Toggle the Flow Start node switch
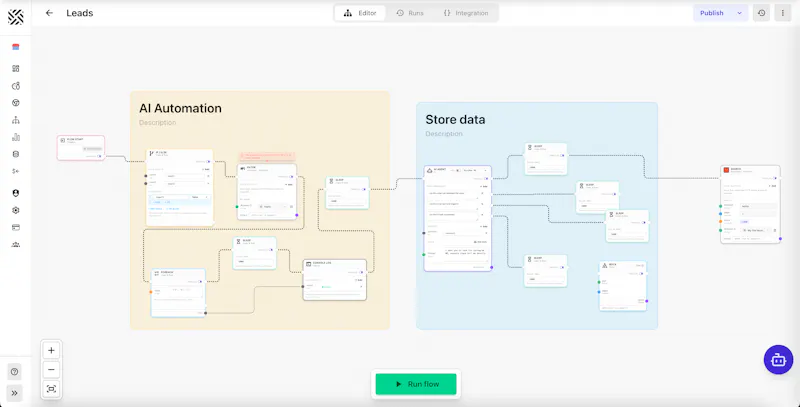The width and height of the screenshot is (800, 407). click(x=100, y=156)
